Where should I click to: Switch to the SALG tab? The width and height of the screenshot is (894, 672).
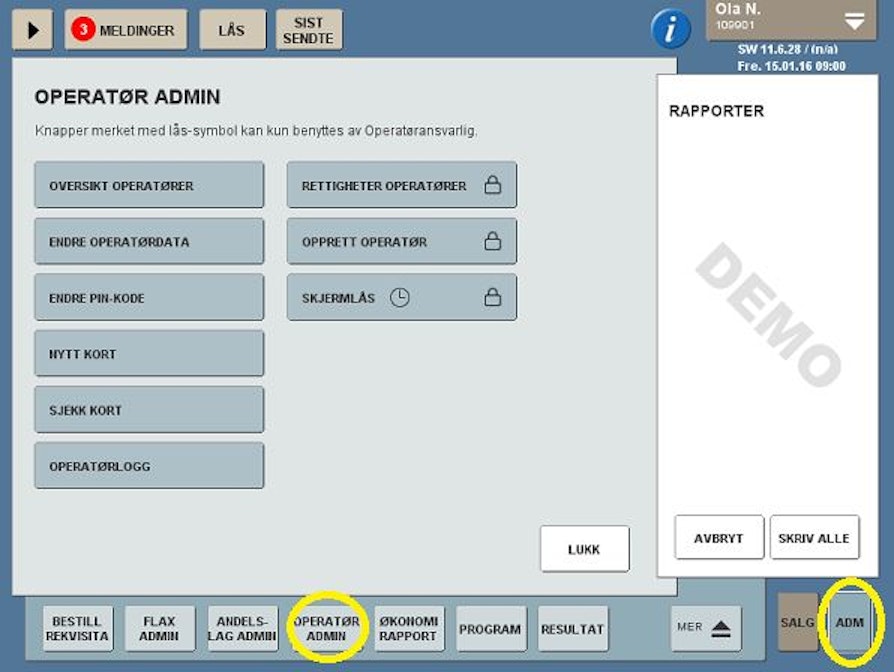(x=797, y=623)
